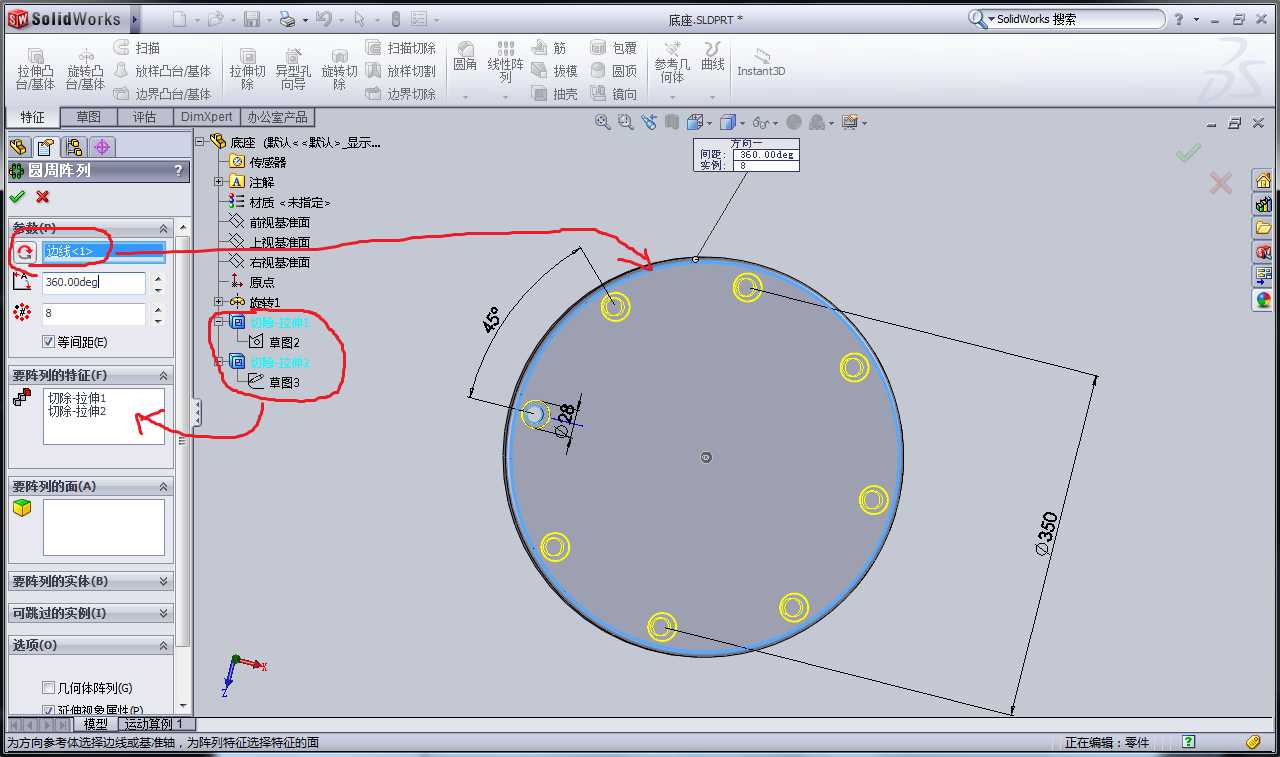
Task: Select the 拔模 draft tool
Action: click(555, 71)
